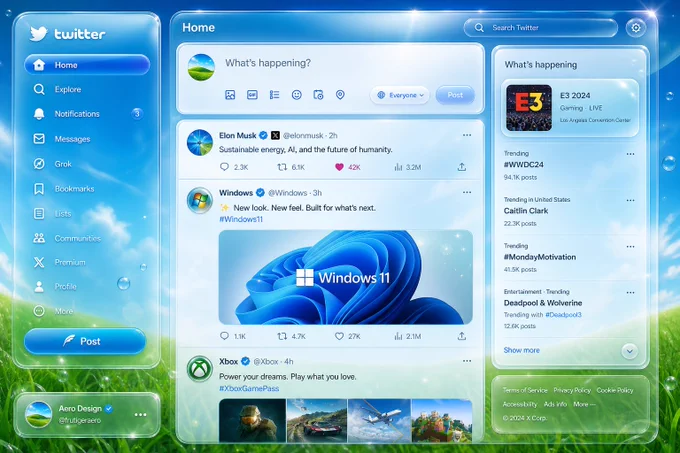
Task: Open Aero Design account options menu
Action: tap(140, 415)
